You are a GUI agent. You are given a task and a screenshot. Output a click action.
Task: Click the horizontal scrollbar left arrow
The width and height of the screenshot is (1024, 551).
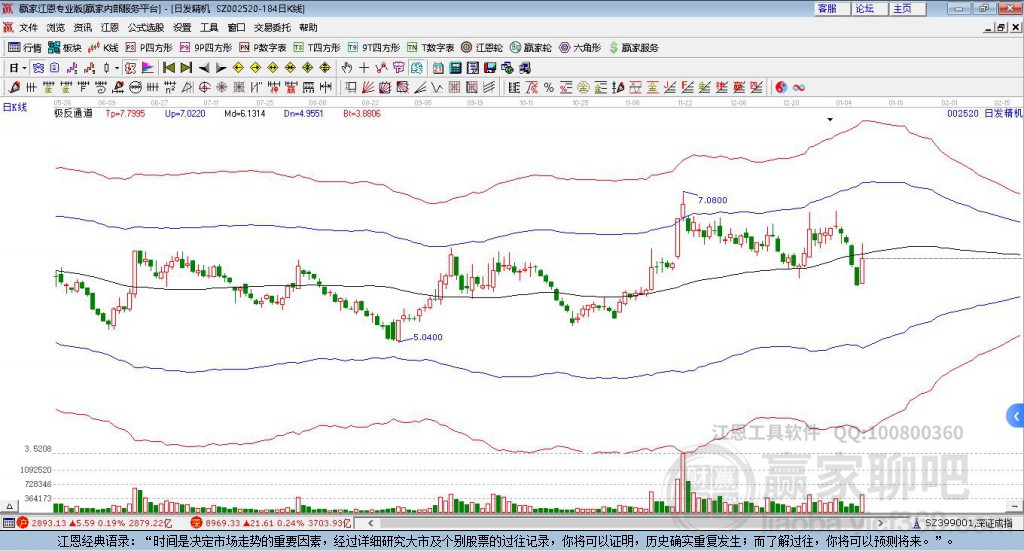[x=370, y=523]
